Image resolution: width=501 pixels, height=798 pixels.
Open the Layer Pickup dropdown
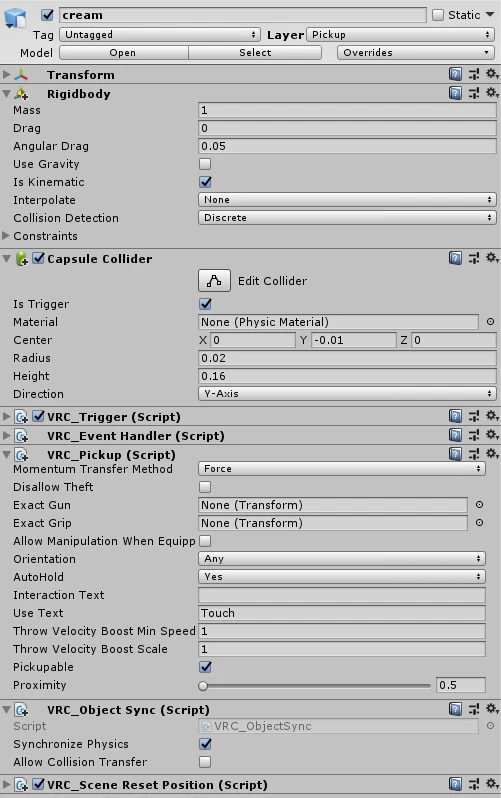401,35
